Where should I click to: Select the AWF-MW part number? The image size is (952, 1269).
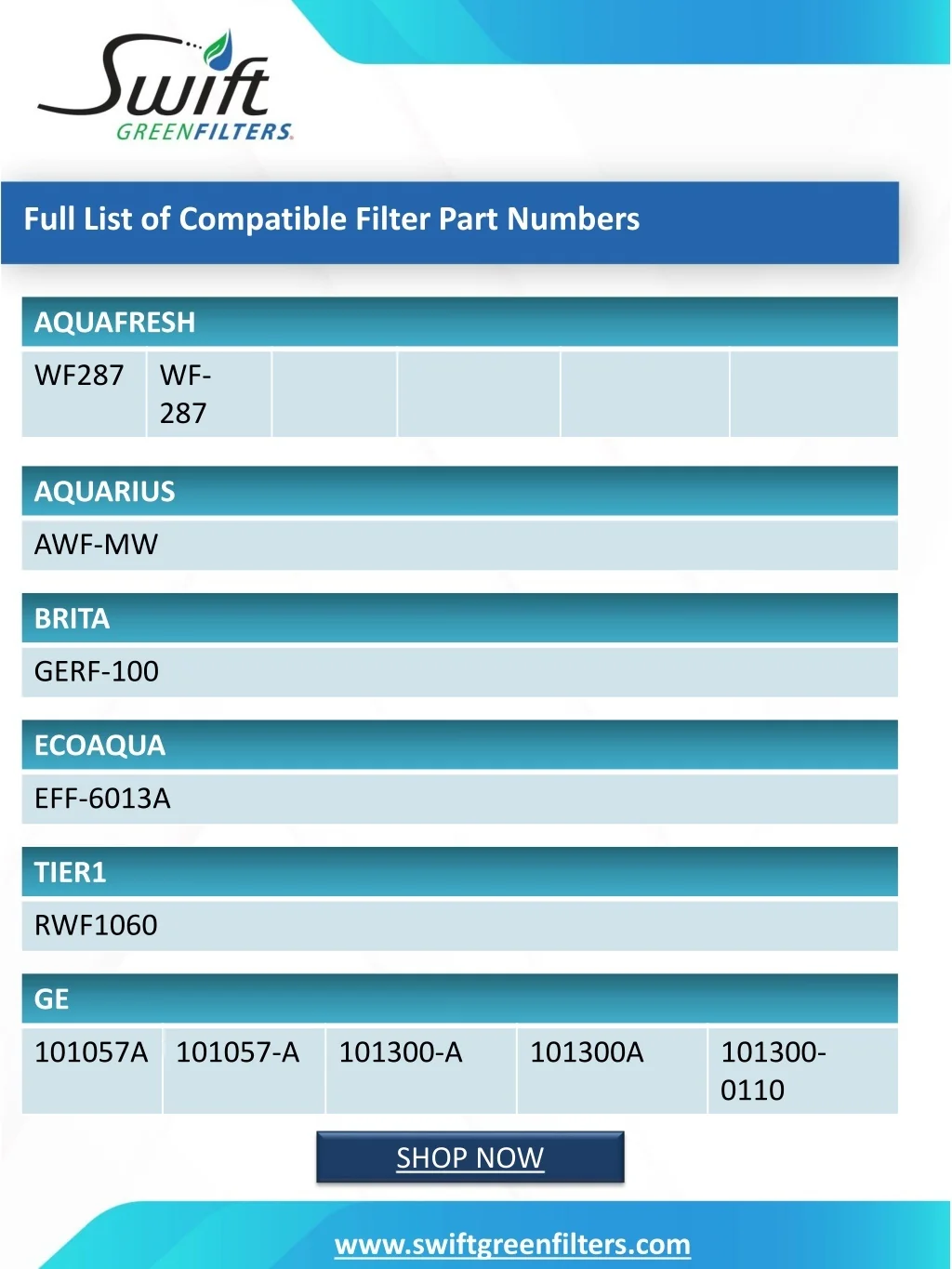pos(96,545)
